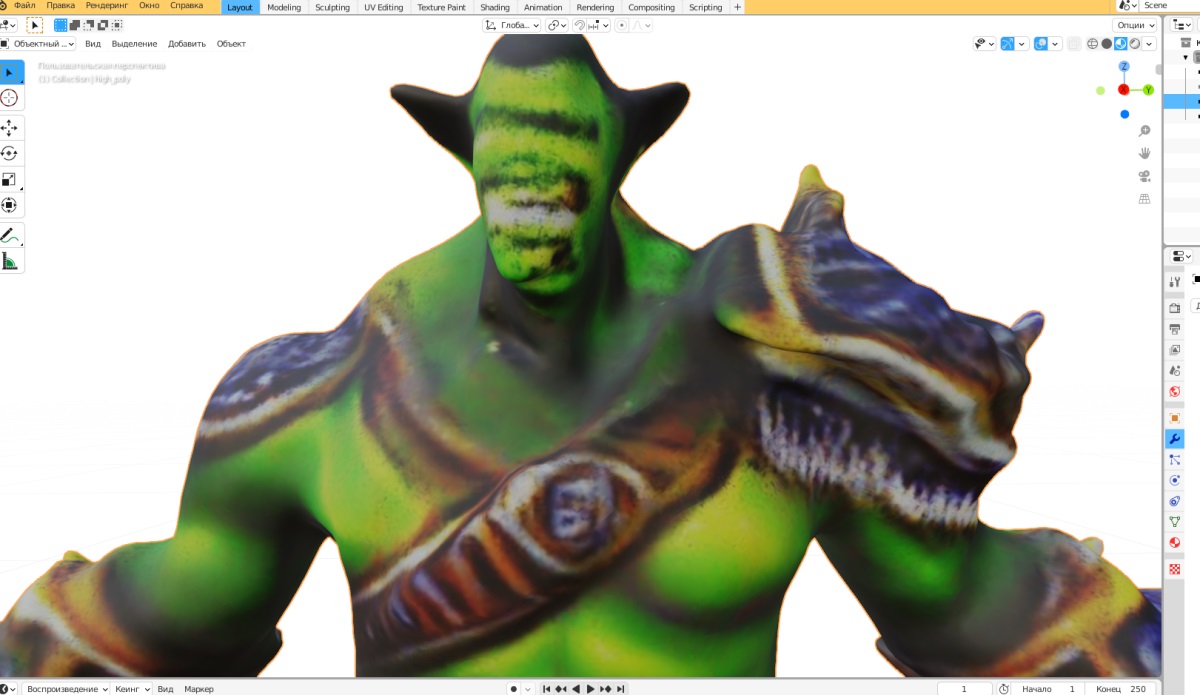Open the Объектный mode dropdown
Image resolution: width=1200 pixels, height=695 pixels.
pos(38,44)
